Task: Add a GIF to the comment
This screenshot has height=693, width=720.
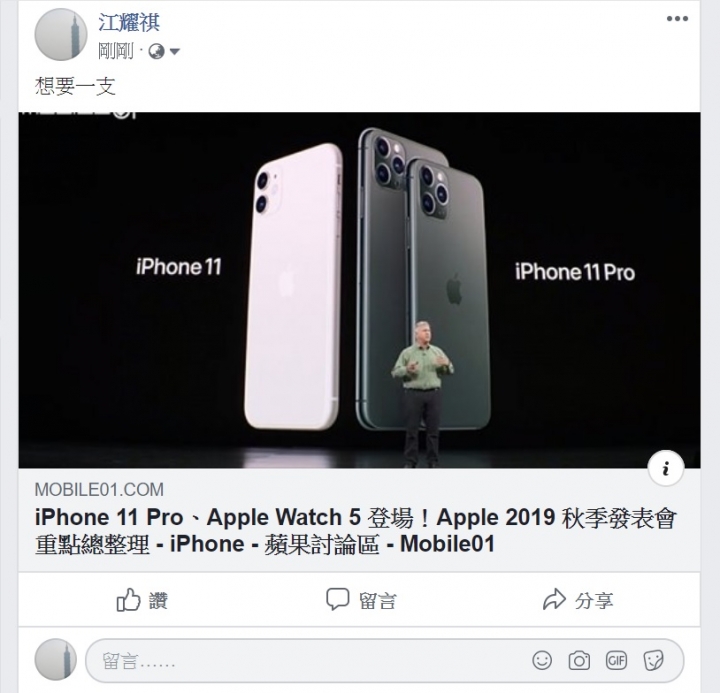Action: point(616,661)
